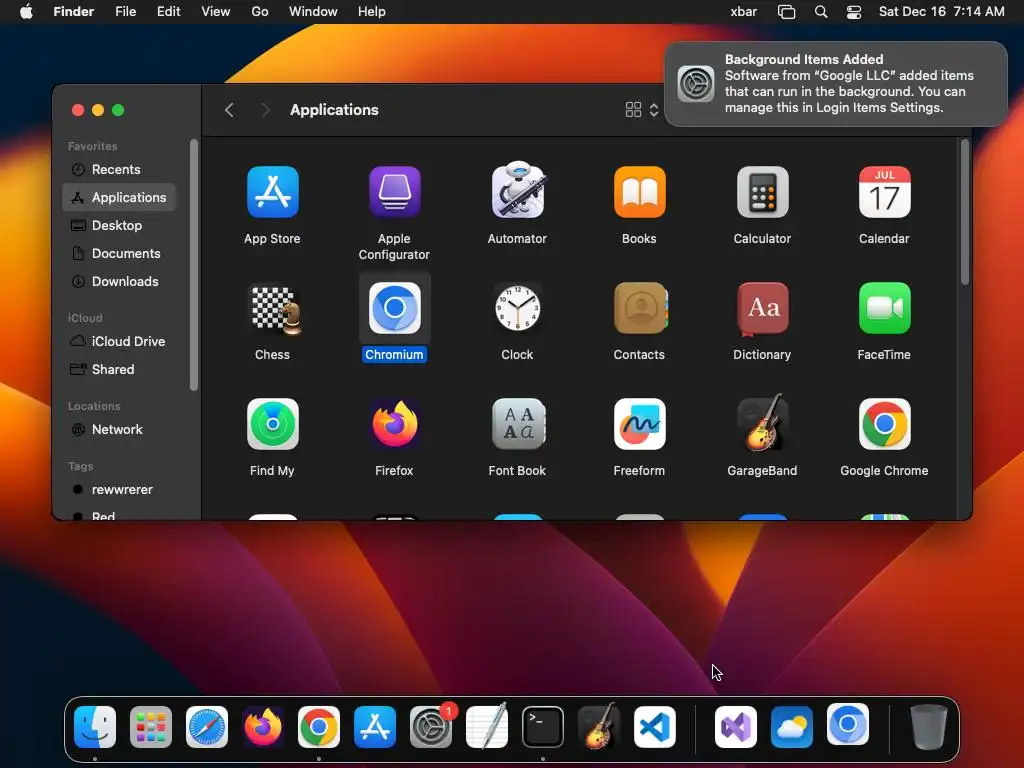Select the rewwrerer tag in sidebar

(x=120, y=490)
